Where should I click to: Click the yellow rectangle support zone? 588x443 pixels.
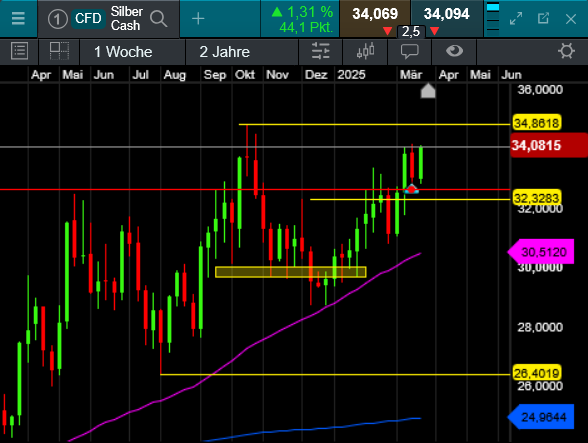coord(291,272)
